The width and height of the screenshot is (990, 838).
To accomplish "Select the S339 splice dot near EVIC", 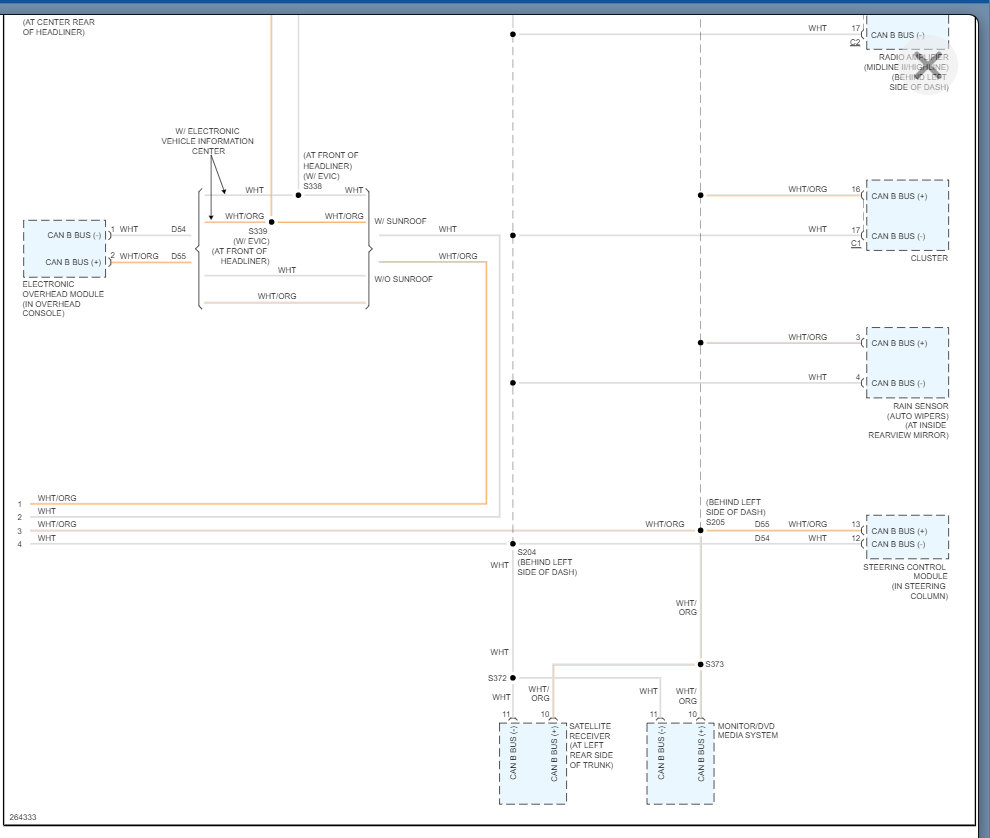I will click(271, 222).
